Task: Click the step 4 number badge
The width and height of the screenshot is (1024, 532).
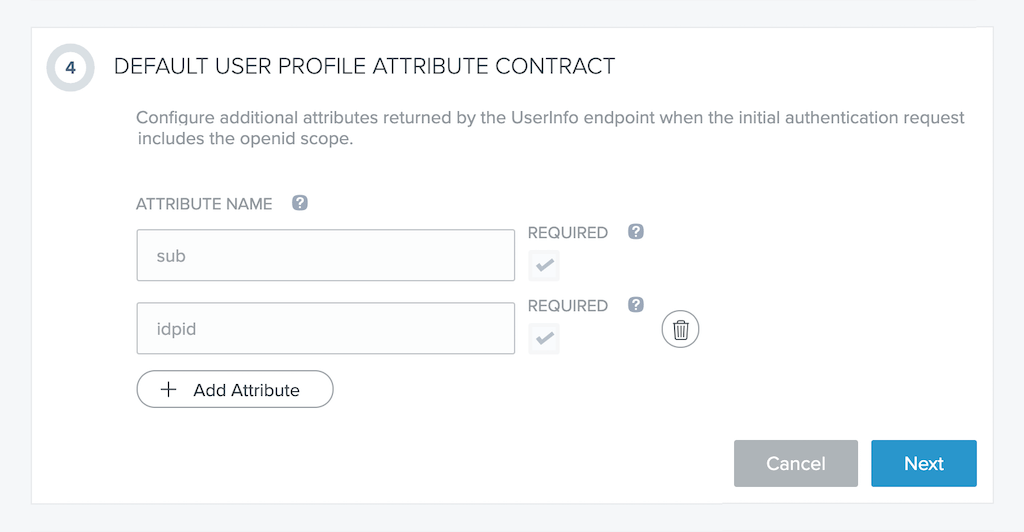Action: (70, 68)
